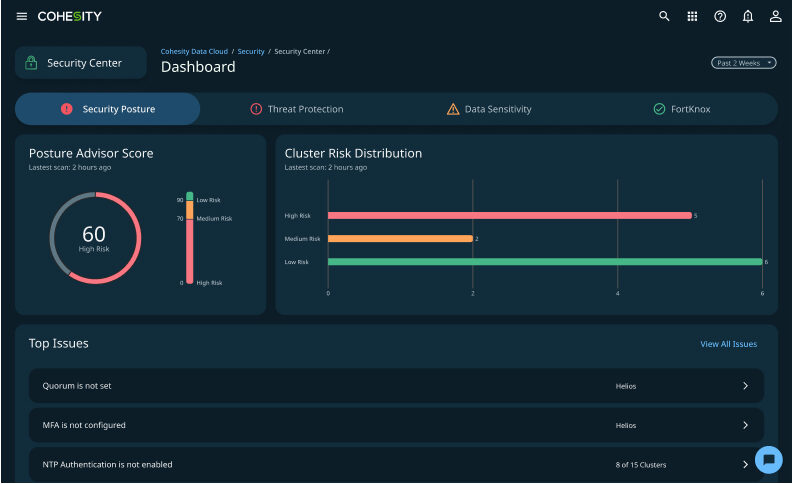Open the apps grid icon
Image resolution: width=792 pixels, height=484 pixels.
[692, 16]
